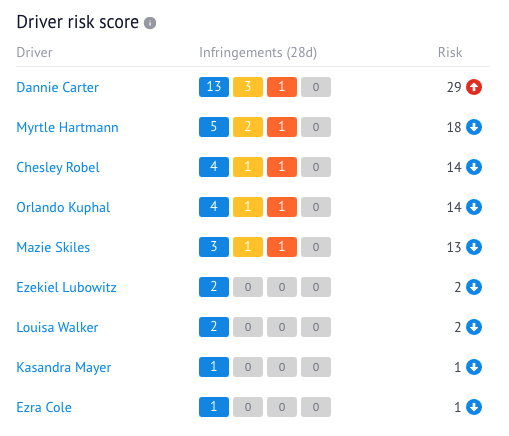Click the down-arrow risk icon for Orlando Kuphal

[474, 207]
